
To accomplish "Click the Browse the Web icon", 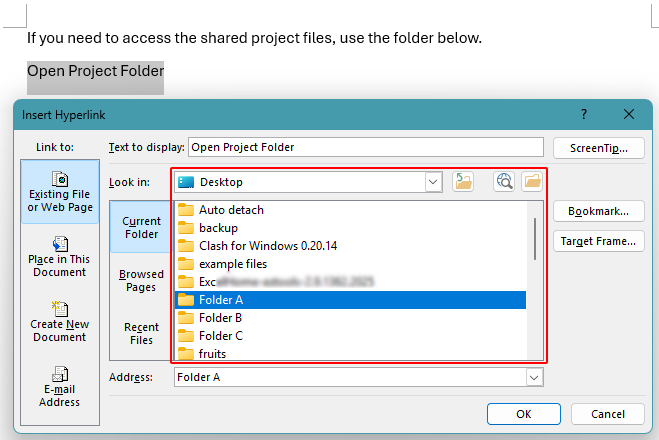I will (x=504, y=182).
